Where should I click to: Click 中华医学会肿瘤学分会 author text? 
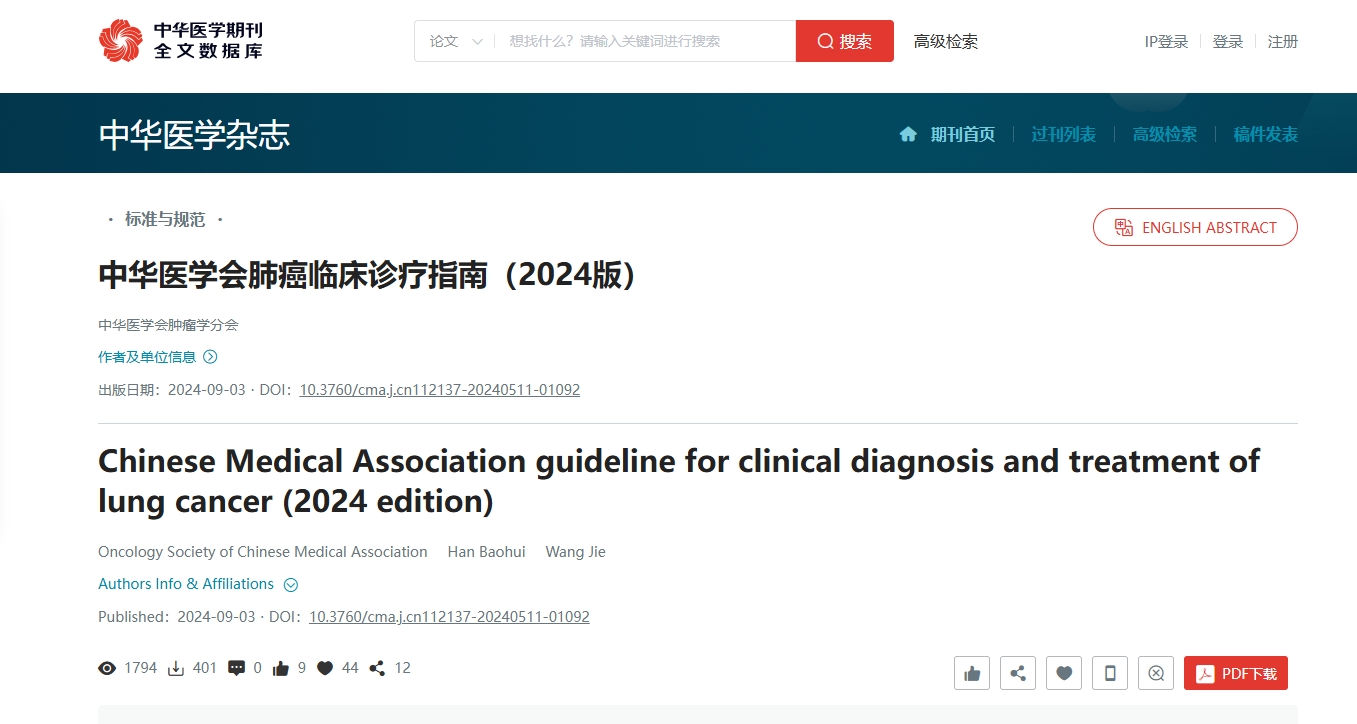pyautogui.click(x=168, y=325)
